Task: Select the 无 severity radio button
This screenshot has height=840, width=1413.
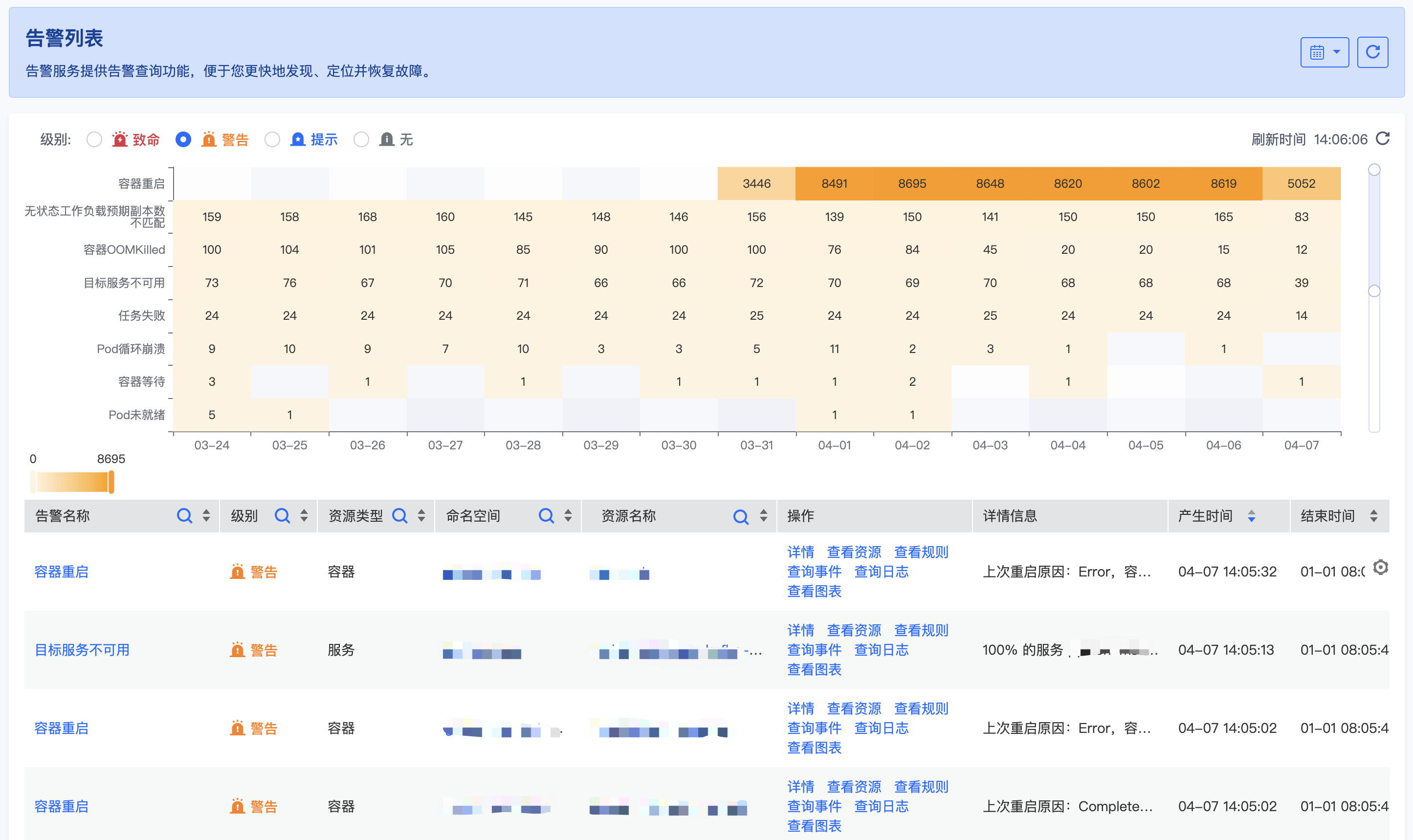Action: (x=361, y=139)
